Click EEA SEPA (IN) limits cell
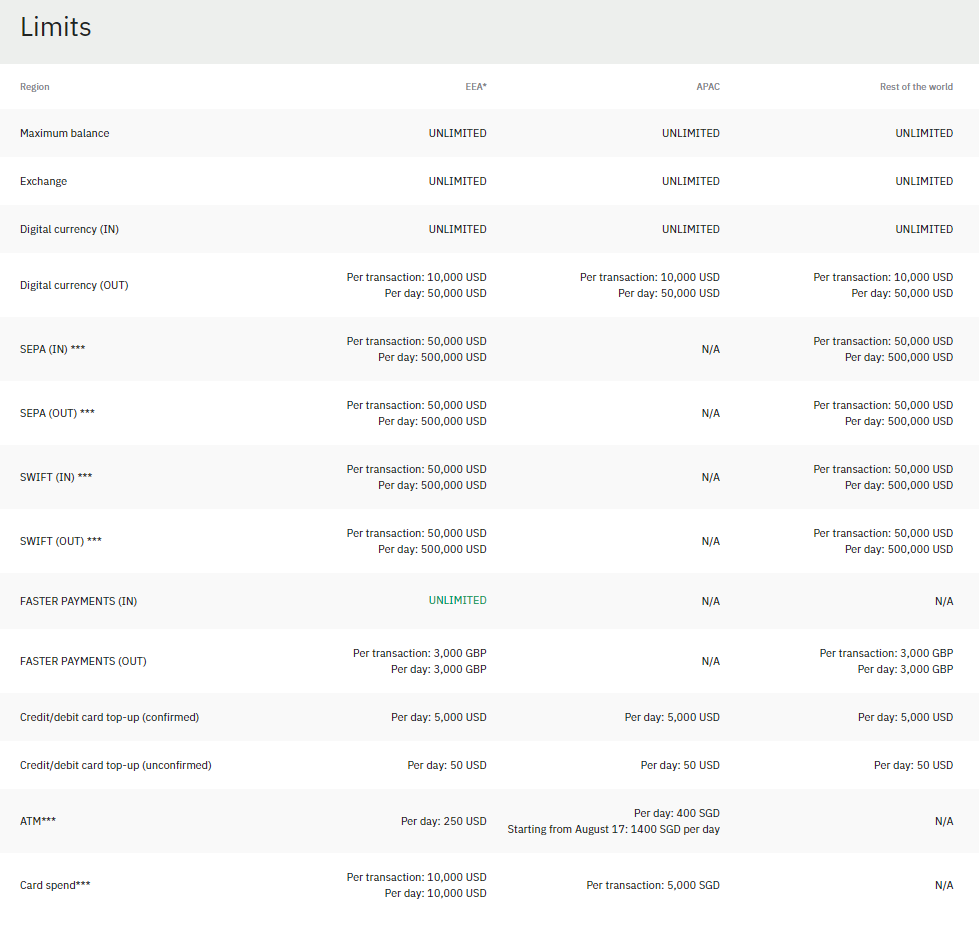This screenshot has width=979, height=931. pyautogui.click(x=416, y=349)
